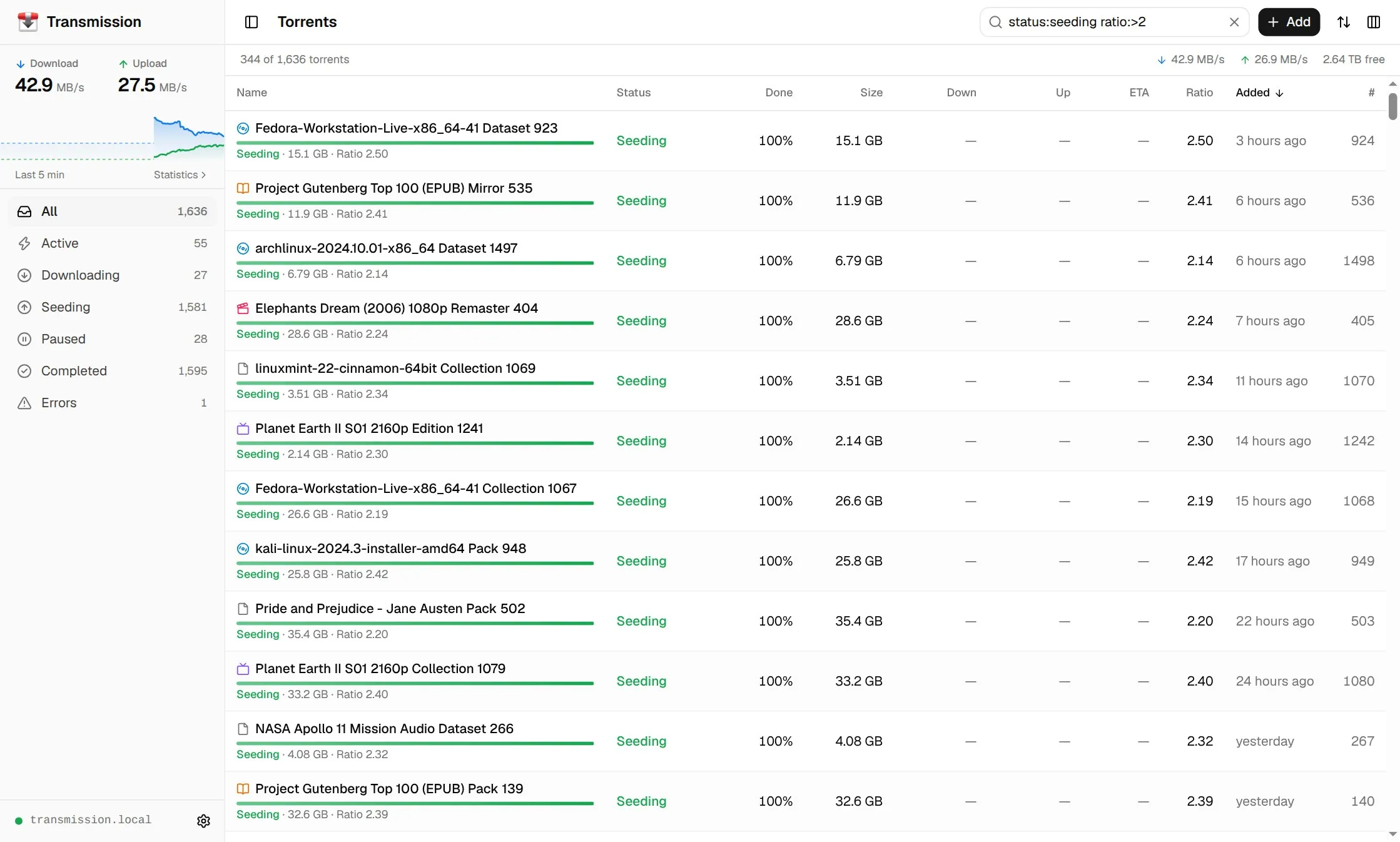Image resolution: width=1400 pixels, height=842 pixels.
Task: Click disc icon of kali-linux Pack 948
Action: (x=243, y=549)
